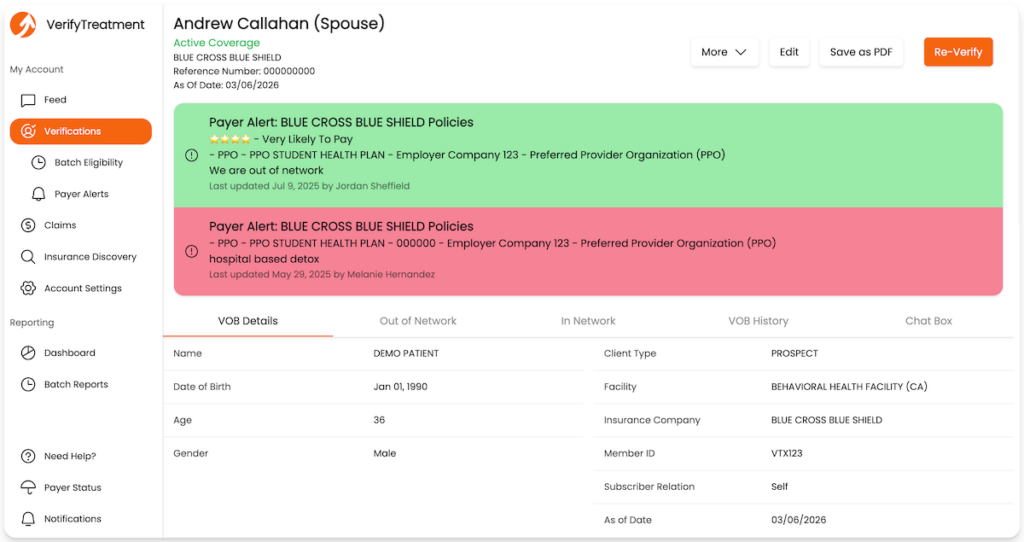Click the Batch Eligibility clock icon
Image resolution: width=1024 pixels, height=542 pixels.
pyautogui.click(x=38, y=163)
